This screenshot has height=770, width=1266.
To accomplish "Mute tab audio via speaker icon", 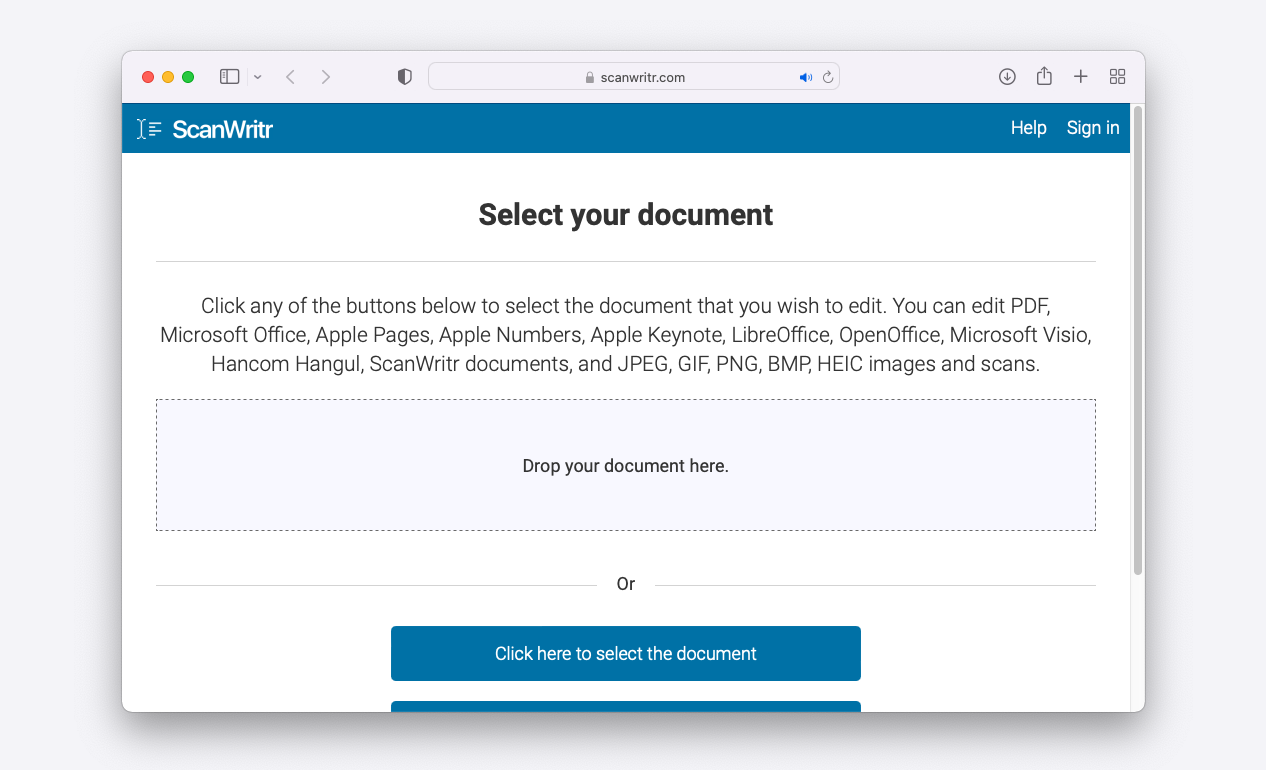I will click(x=806, y=77).
